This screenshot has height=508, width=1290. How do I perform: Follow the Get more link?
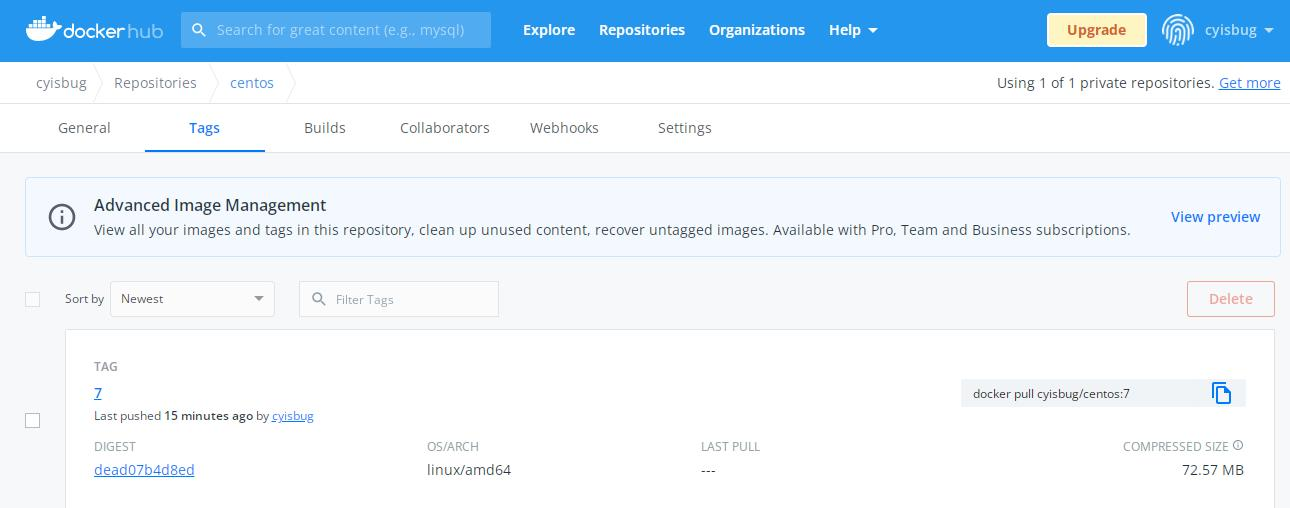pos(1250,83)
